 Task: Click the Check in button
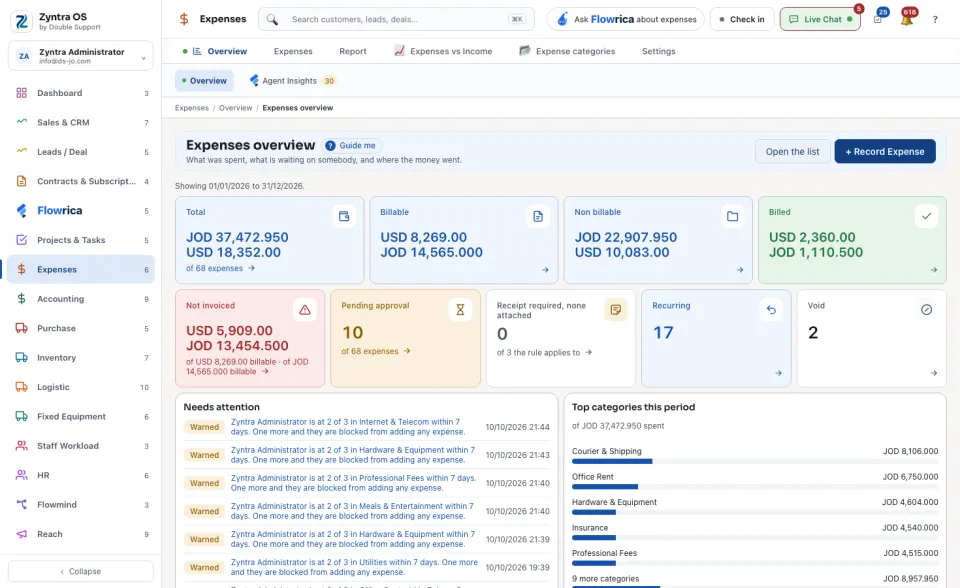click(x=742, y=20)
